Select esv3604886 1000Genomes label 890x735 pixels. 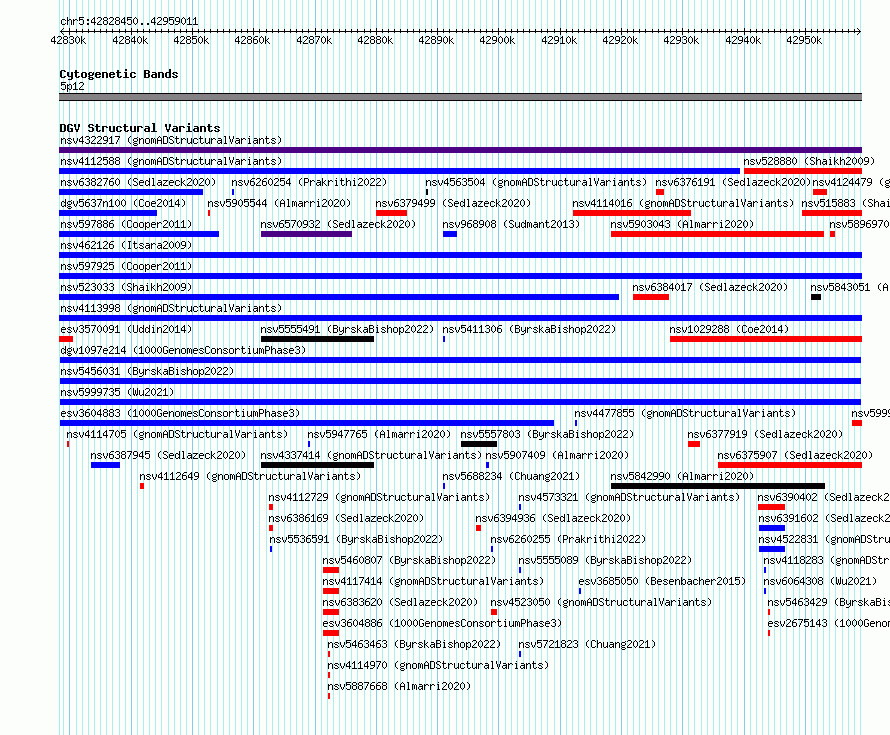coord(442,623)
